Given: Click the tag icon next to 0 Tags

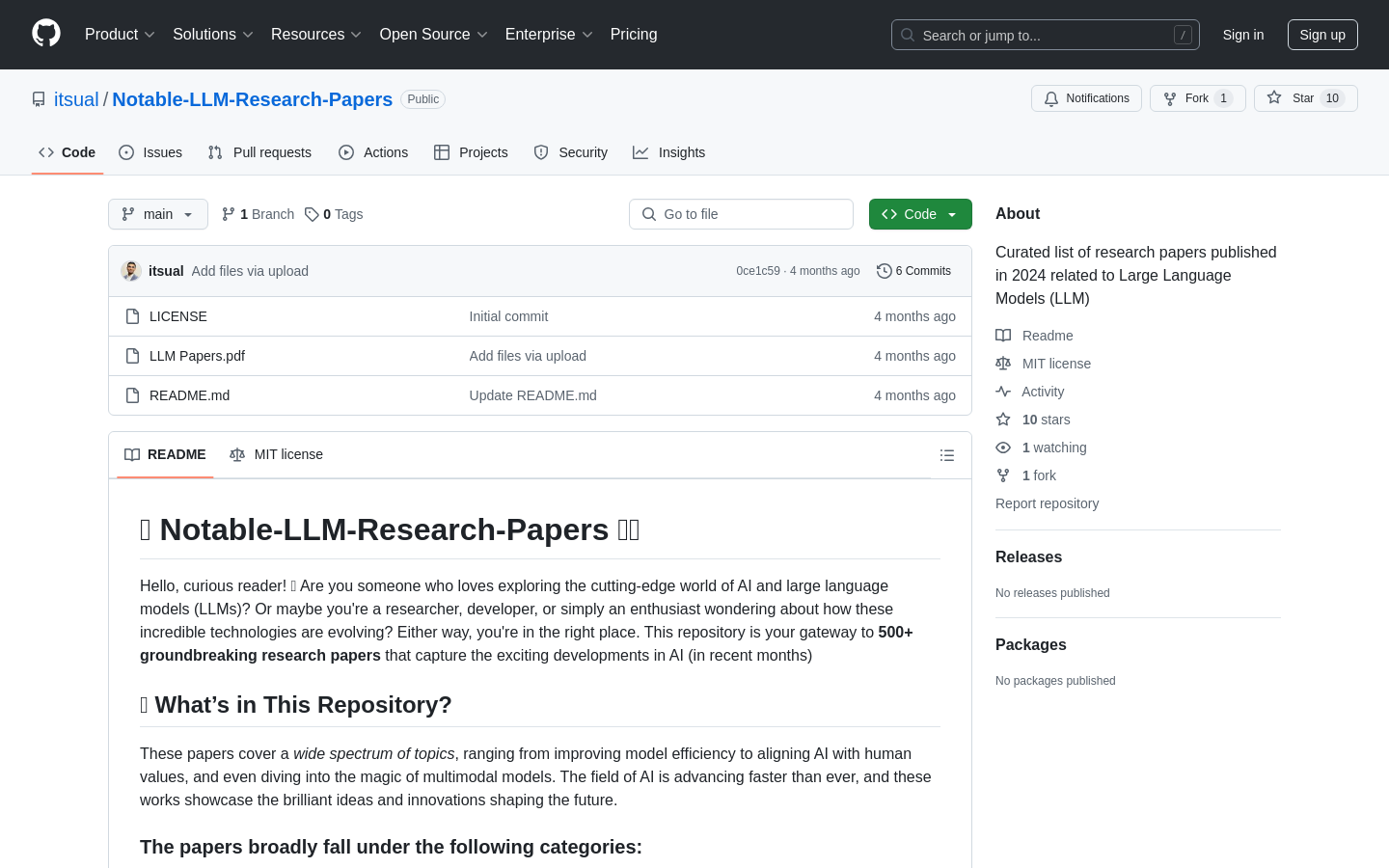Looking at the screenshot, I should 312,214.
